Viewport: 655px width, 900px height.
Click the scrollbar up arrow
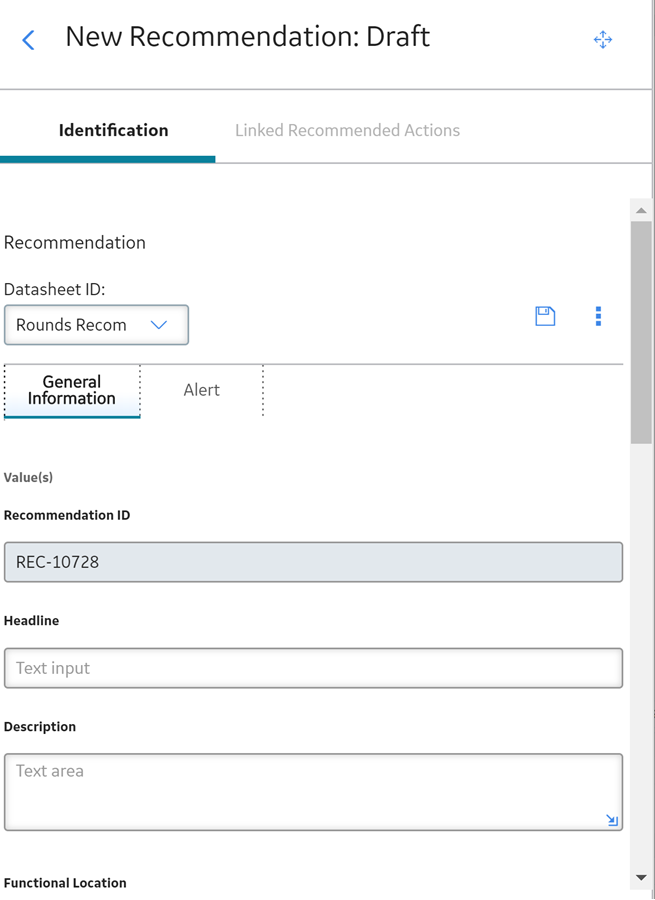coord(641,211)
